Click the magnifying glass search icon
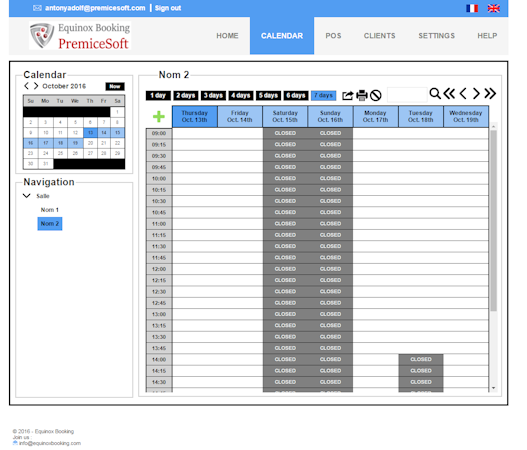Viewport: 527px width, 450px height. tap(435, 93)
